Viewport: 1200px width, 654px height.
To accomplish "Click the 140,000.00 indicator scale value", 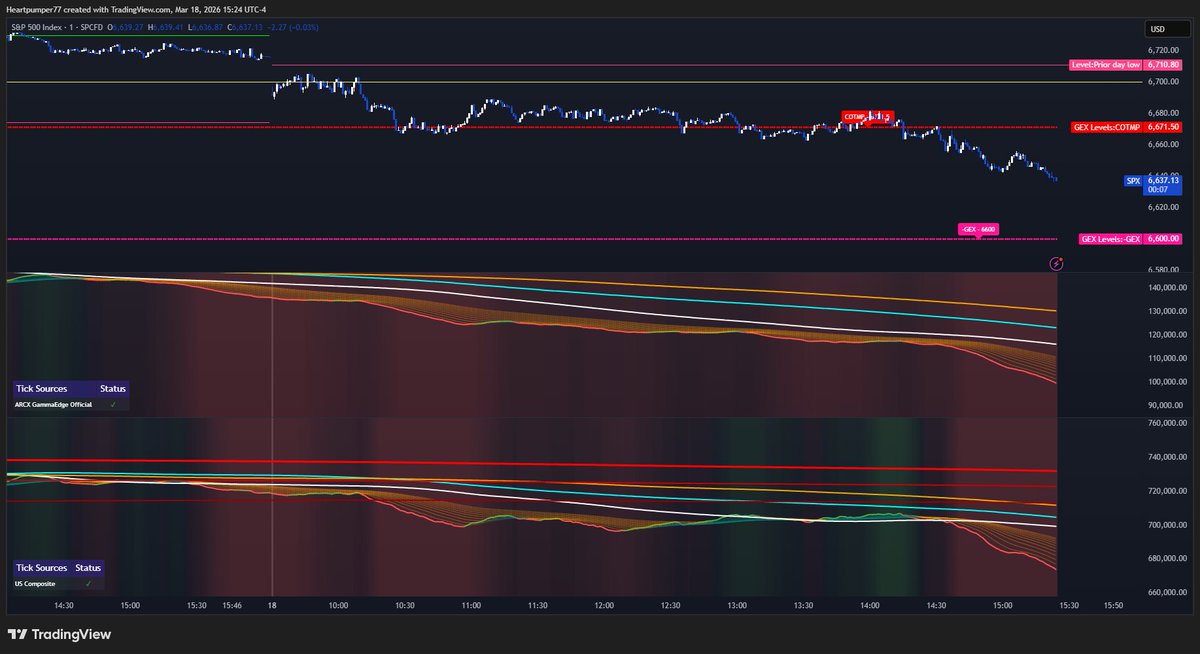I will click(x=1165, y=287).
